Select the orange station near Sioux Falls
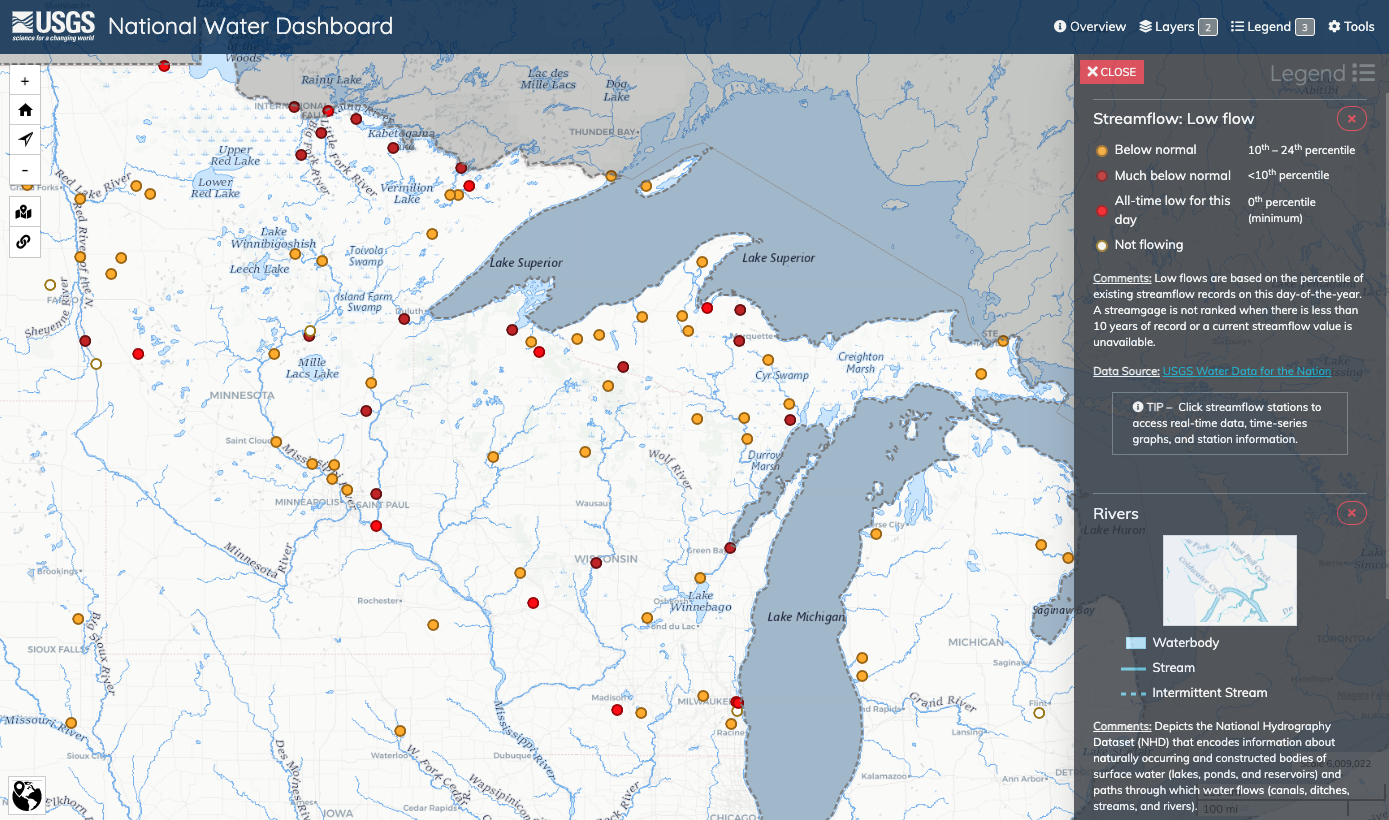The image size is (1389, 820). point(78,619)
